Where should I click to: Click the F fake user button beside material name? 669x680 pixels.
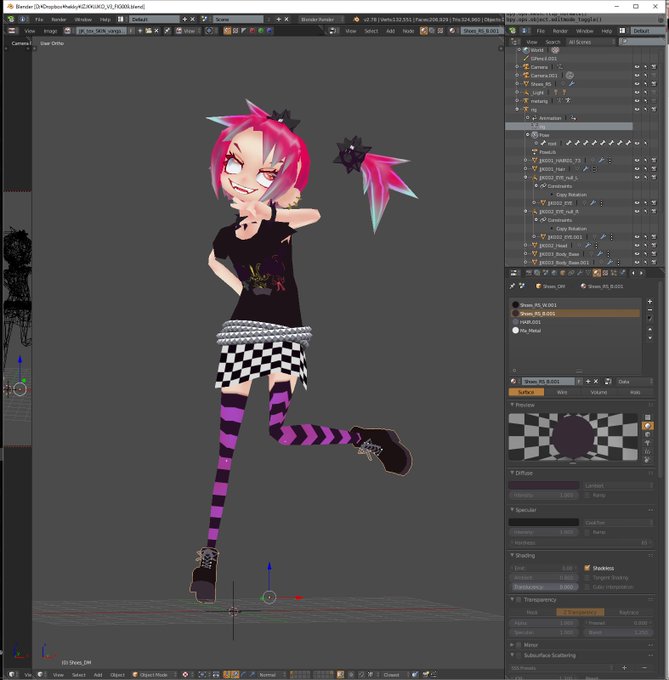(578, 381)
